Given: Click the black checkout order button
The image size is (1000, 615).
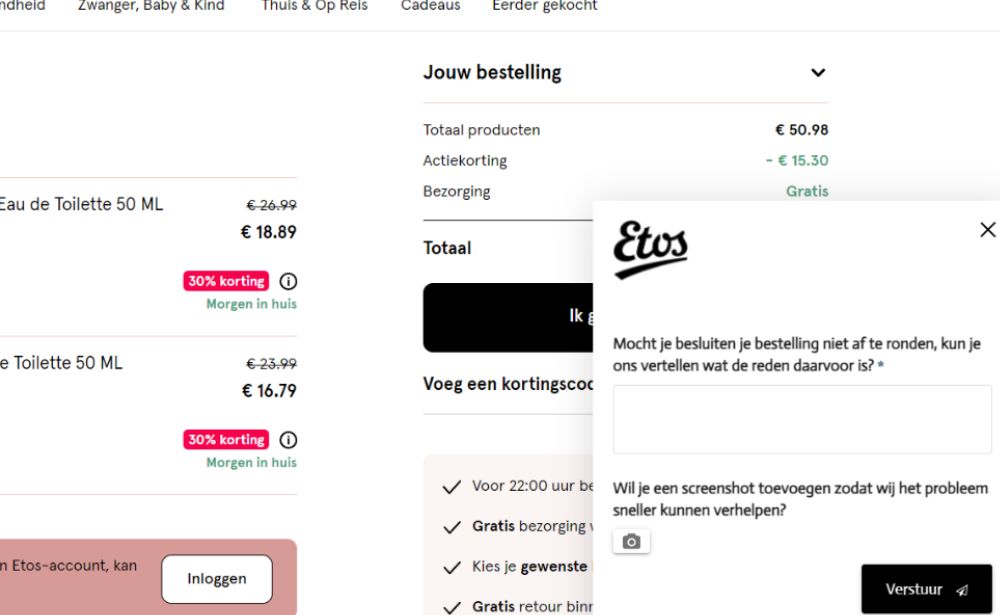Looking at the screenshot, I should click(x=507, y=317).
